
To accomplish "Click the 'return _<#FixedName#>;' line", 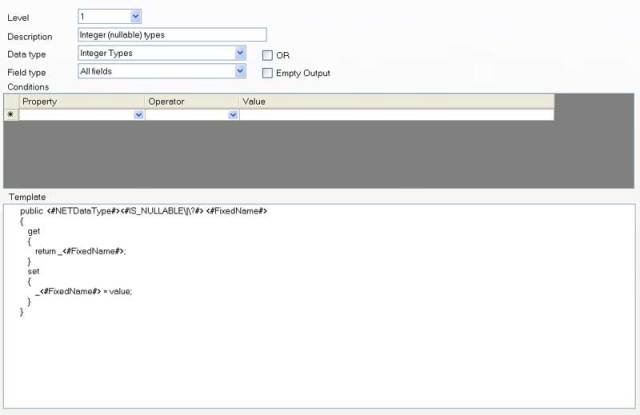I will coord(80,251).
